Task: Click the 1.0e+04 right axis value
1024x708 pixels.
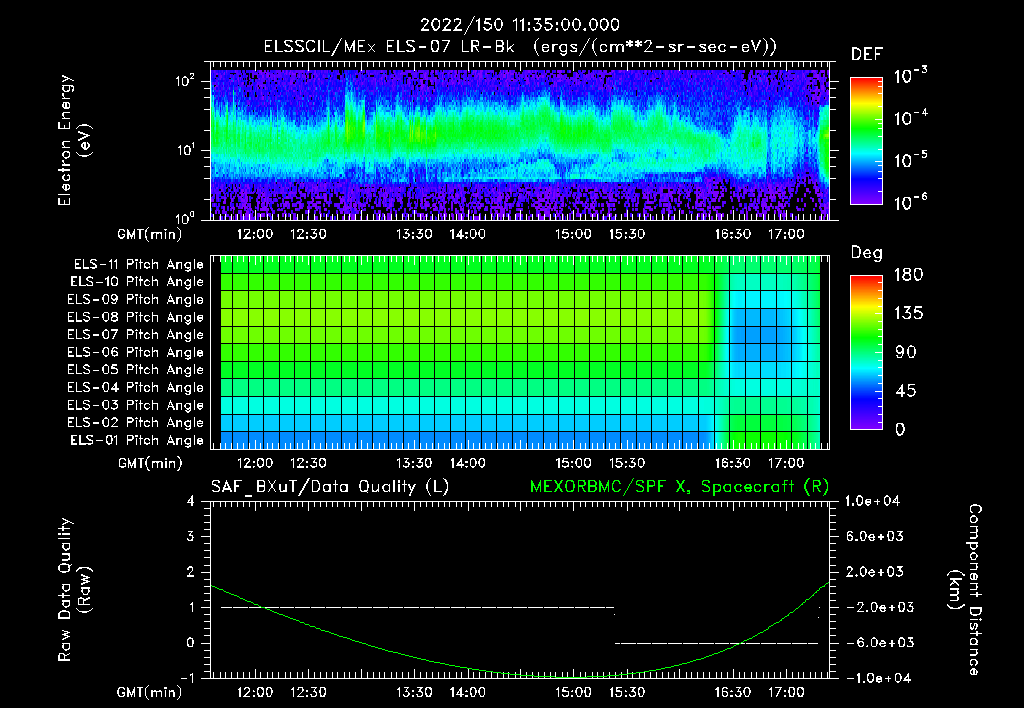Action: tap(872, 502)
